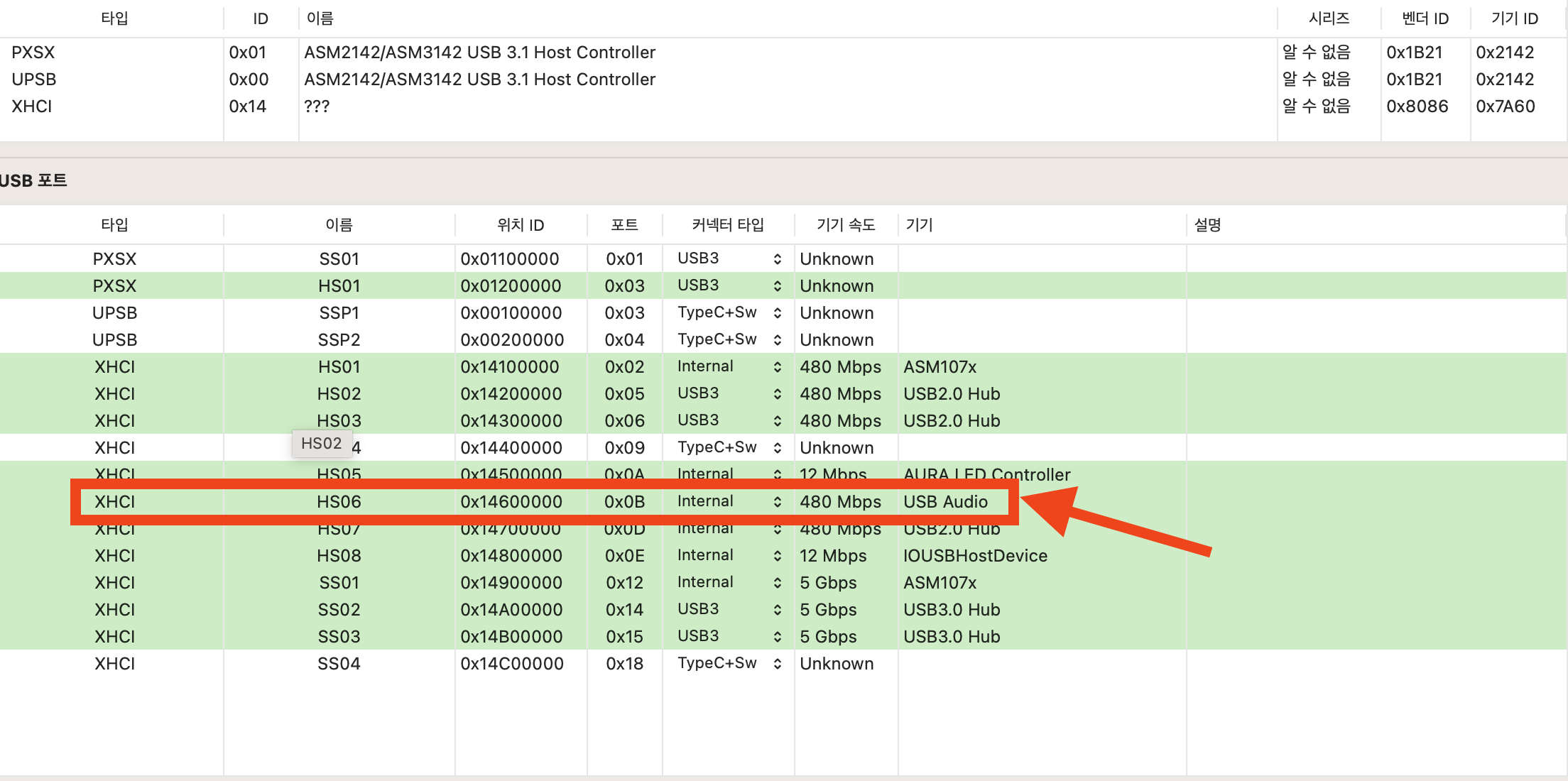Sort ports by 타입 column header
Image resolution: width=1568 pixels, height=781 pixels.
(114, 225)
